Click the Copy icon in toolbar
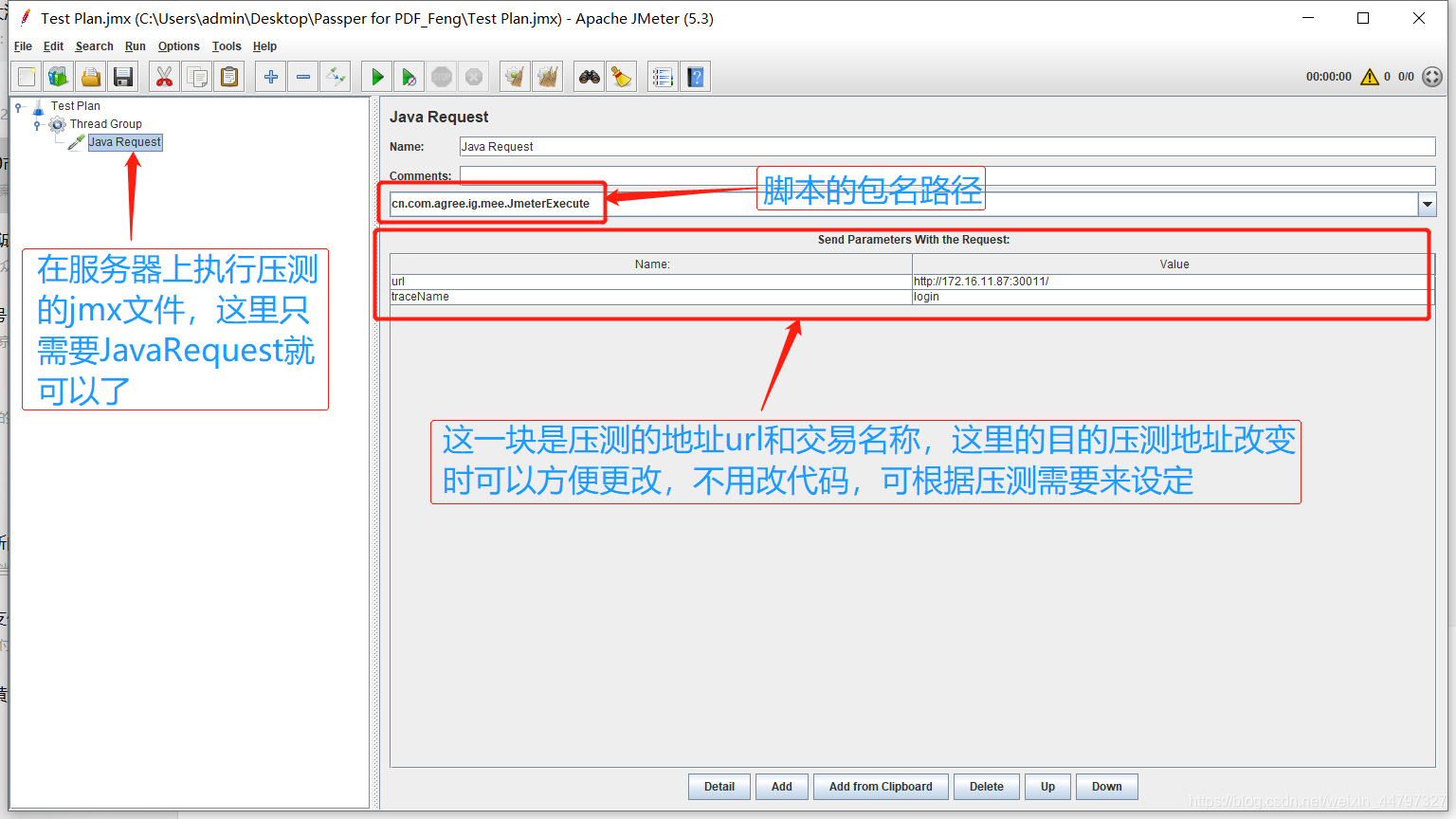This screenshot has height=819, width=1456. pyautogui.click(x=197, y=77)
